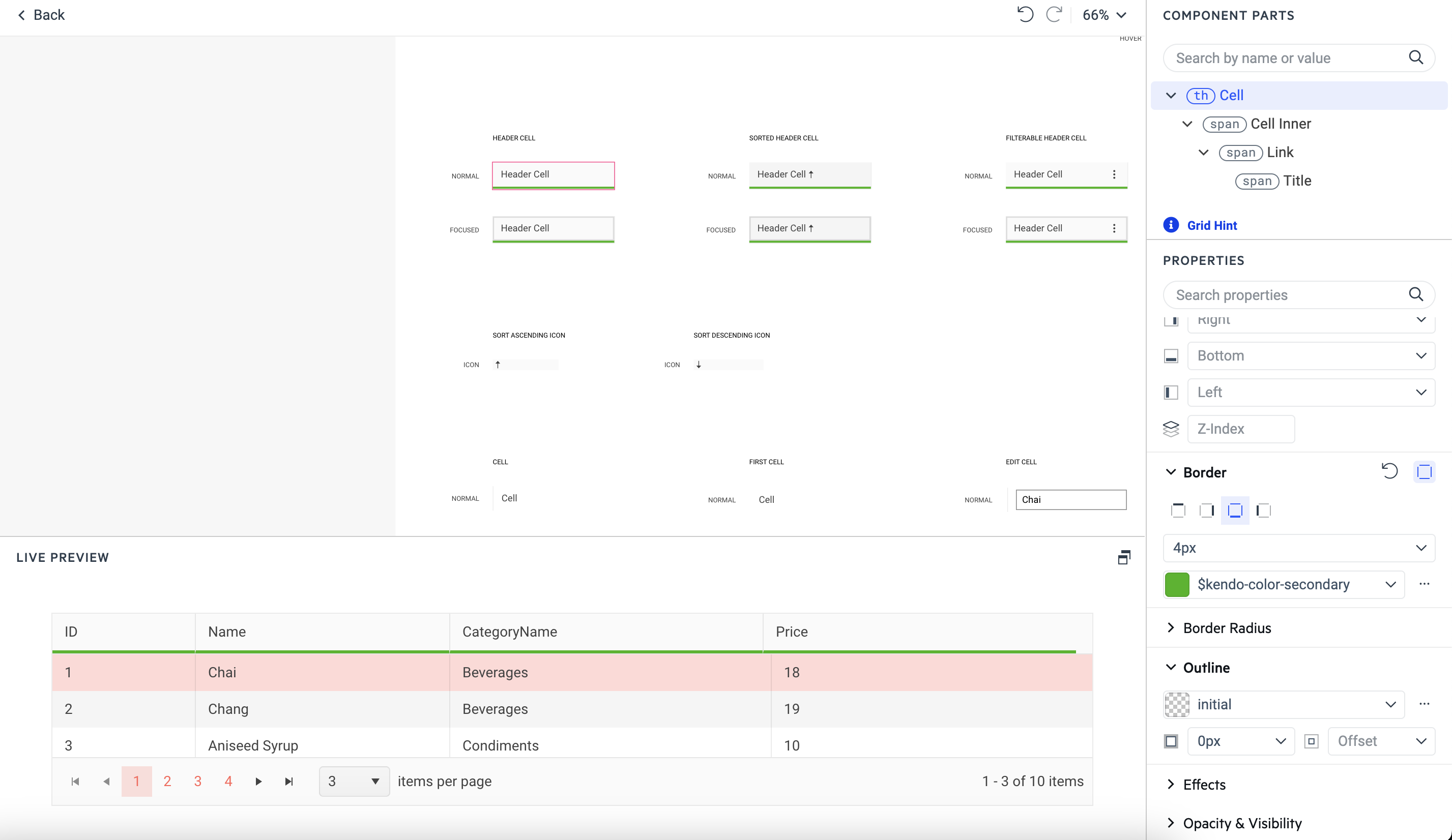Jump to last page using pagination end icon
The image size is (1452, 840).
click(288, 782)
